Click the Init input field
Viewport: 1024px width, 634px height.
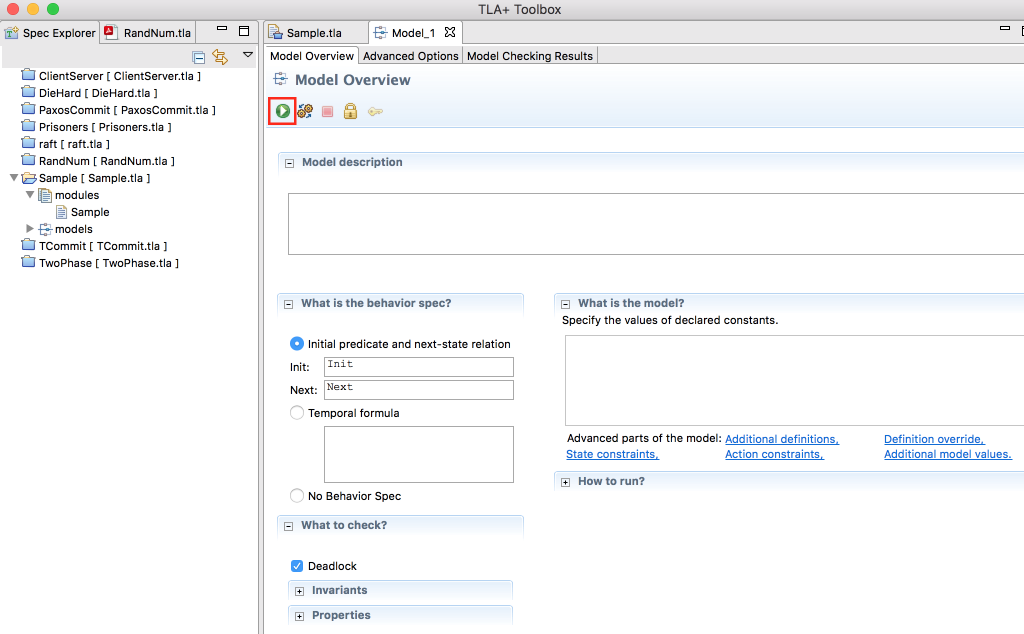coord(419,367)
